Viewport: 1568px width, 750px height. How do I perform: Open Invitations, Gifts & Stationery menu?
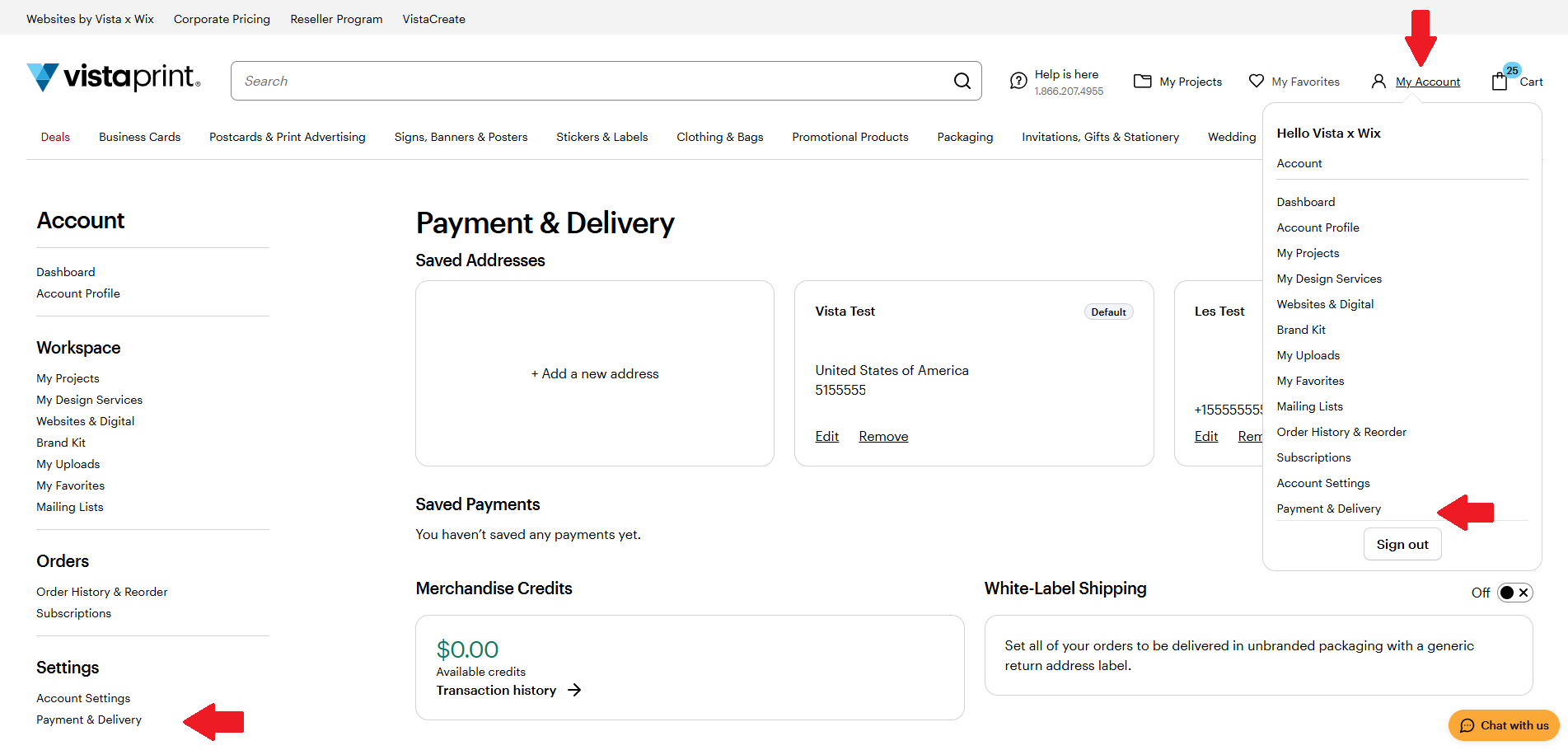[x=1100, y=137]
